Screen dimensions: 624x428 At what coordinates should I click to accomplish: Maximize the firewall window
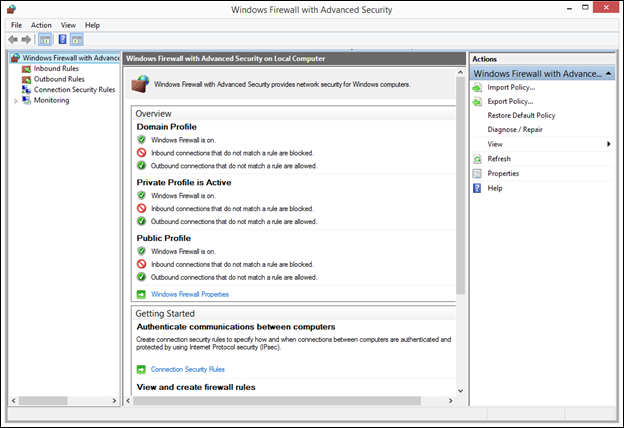pyautogui.click(x=585, y=8)
